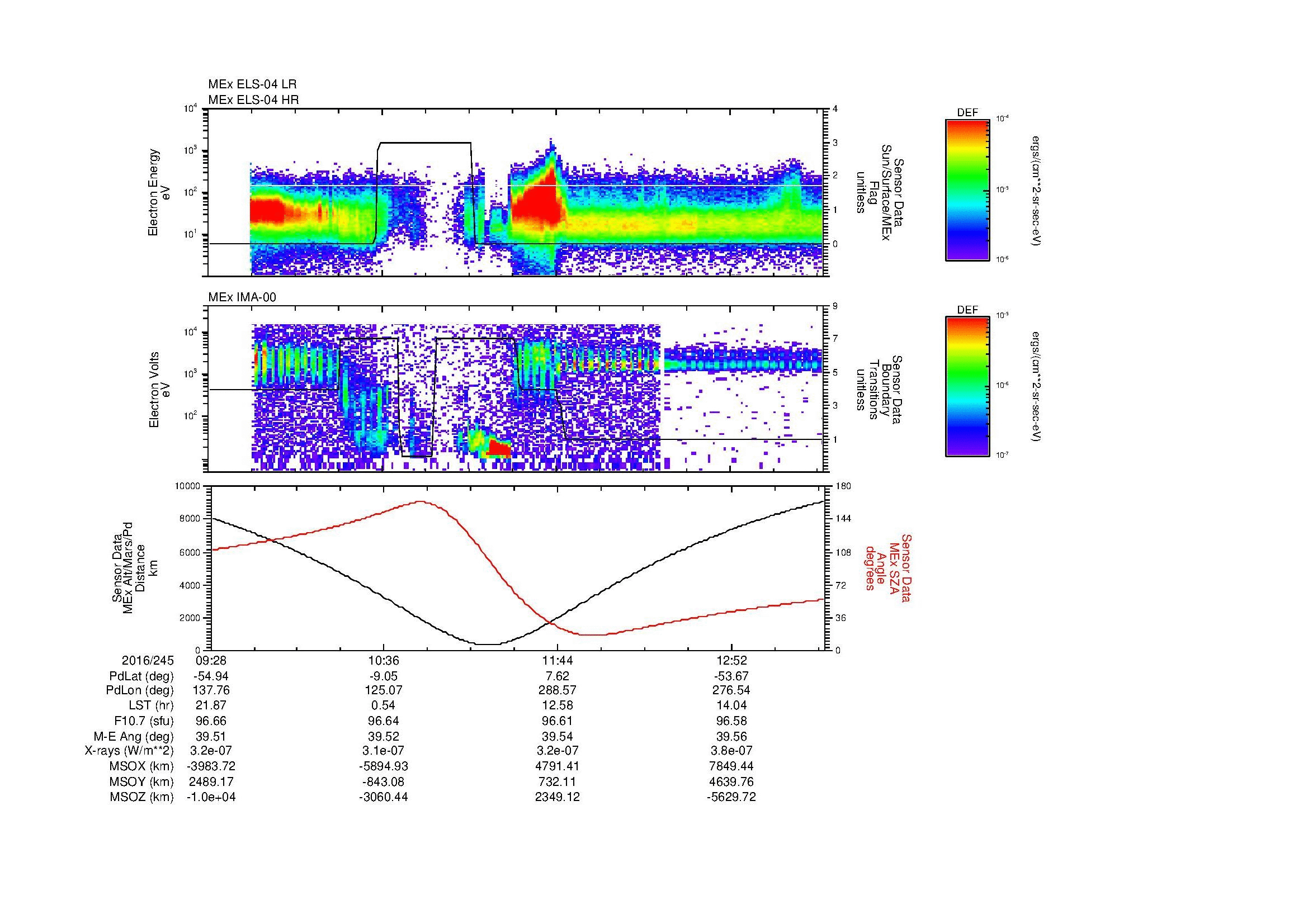This screenshot has height=924, width=1308.
Task: Click the 12:52 time tick label
Action: (x=731, y=661)
